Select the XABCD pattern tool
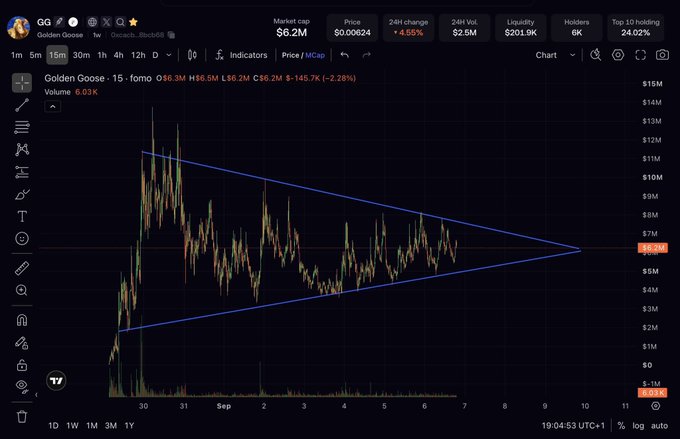Viewport: 680px width, 439px height. [x=22, y=150]
